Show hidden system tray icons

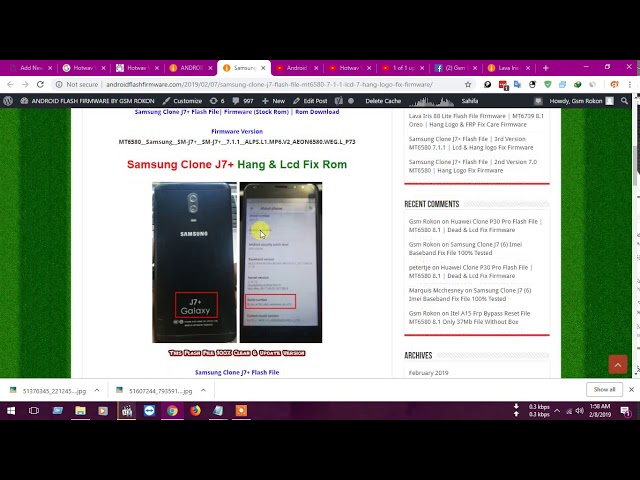pos(557,411)
